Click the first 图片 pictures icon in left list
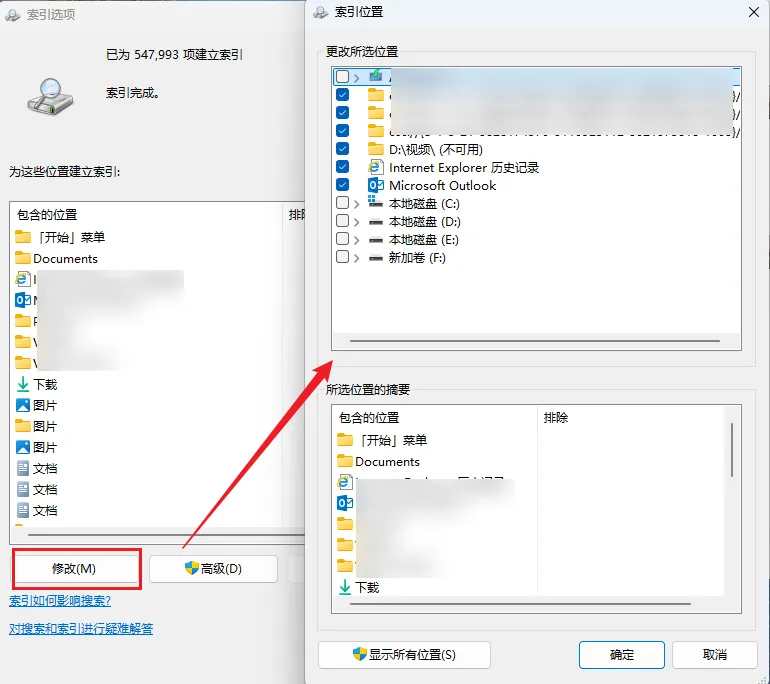 23,405
